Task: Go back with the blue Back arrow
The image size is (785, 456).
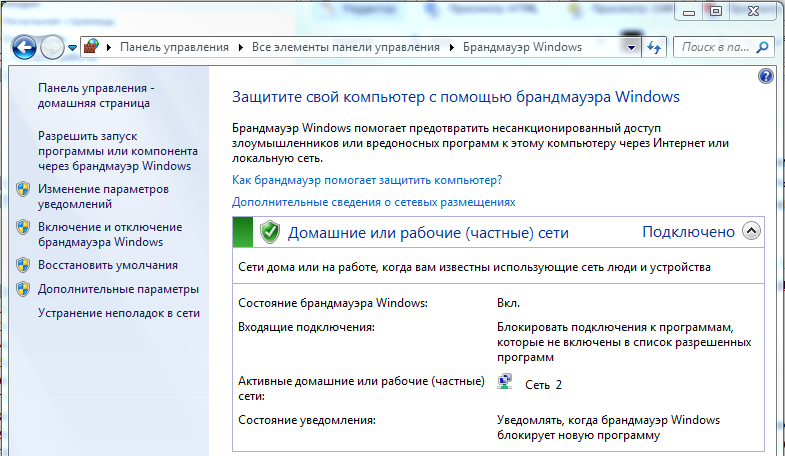Action: [x=24, y=48]
